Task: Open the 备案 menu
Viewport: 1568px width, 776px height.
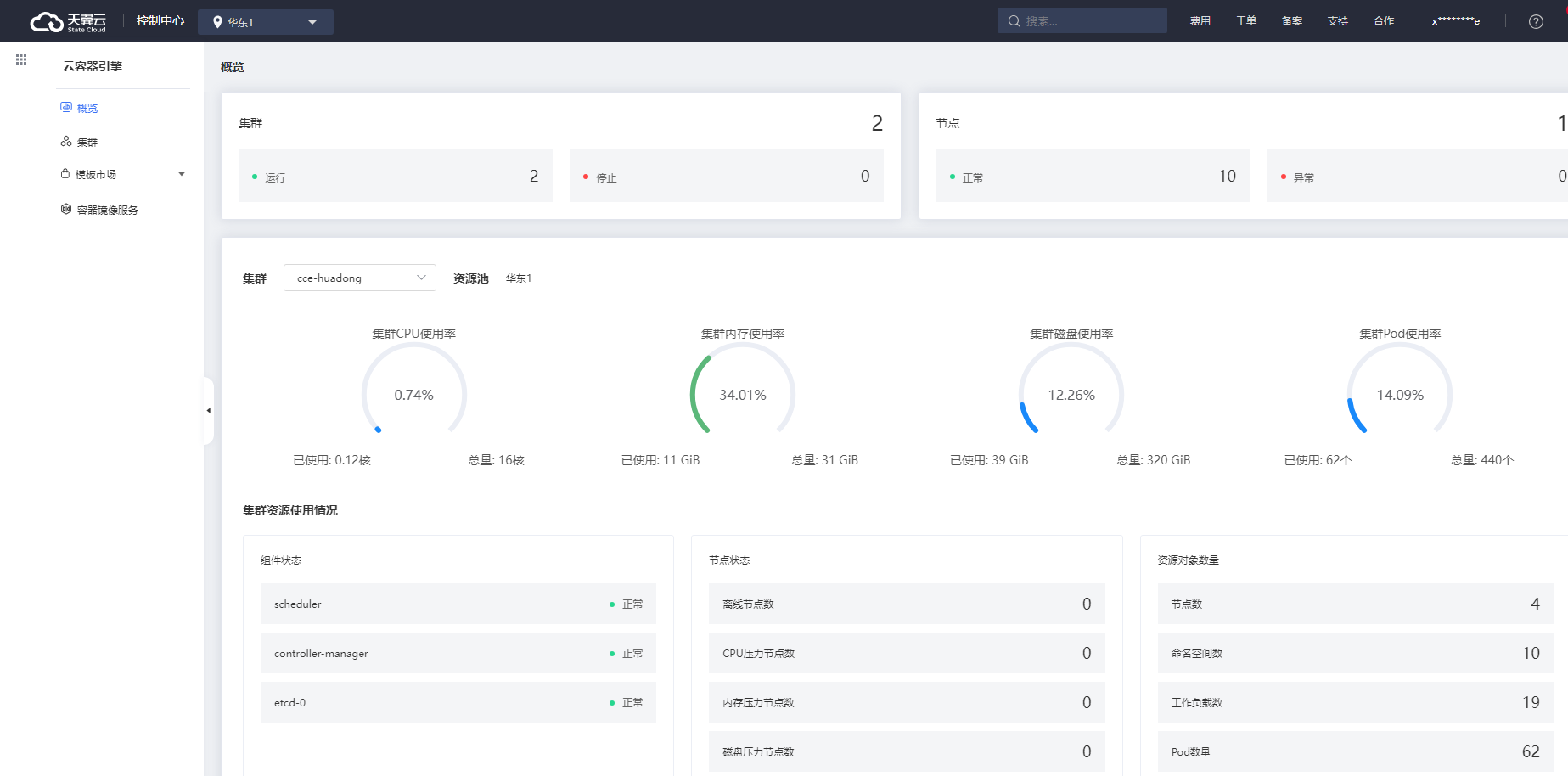Action: tap(1292, 21)
